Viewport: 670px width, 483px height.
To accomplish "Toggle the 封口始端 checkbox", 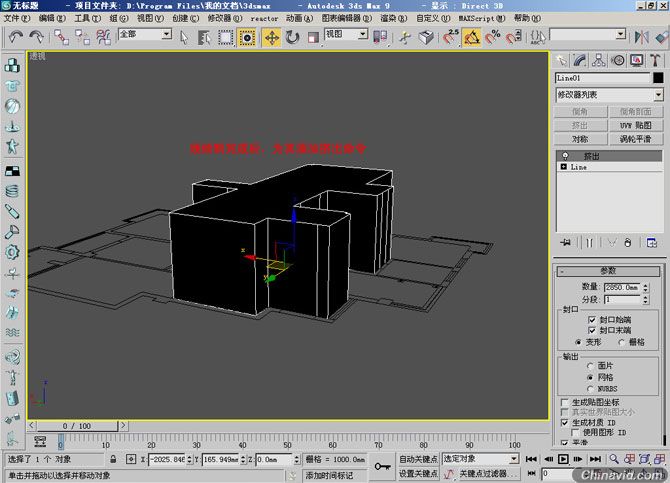I will click(592, 320).
